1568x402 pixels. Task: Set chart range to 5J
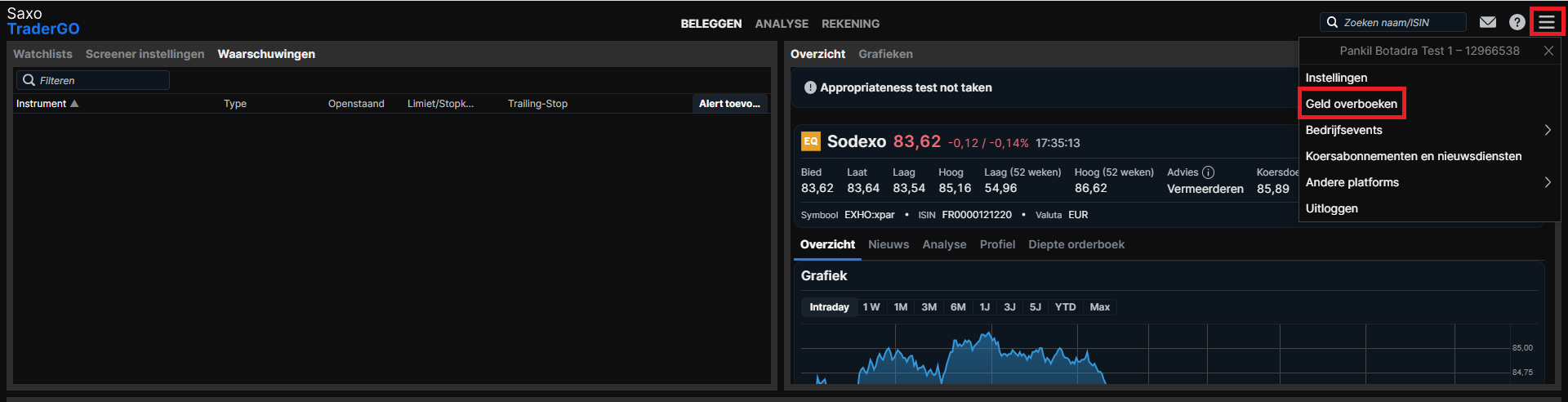tap(1036, 307)
